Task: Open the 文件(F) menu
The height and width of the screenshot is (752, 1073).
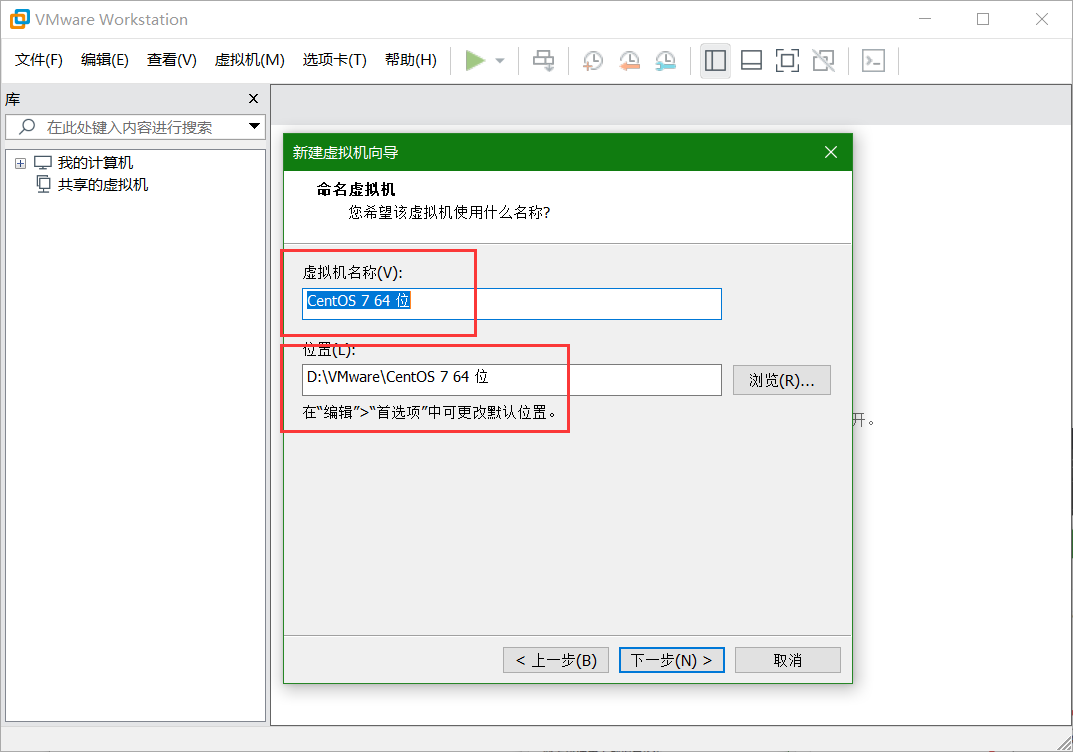Action: [x=39, y=60]
